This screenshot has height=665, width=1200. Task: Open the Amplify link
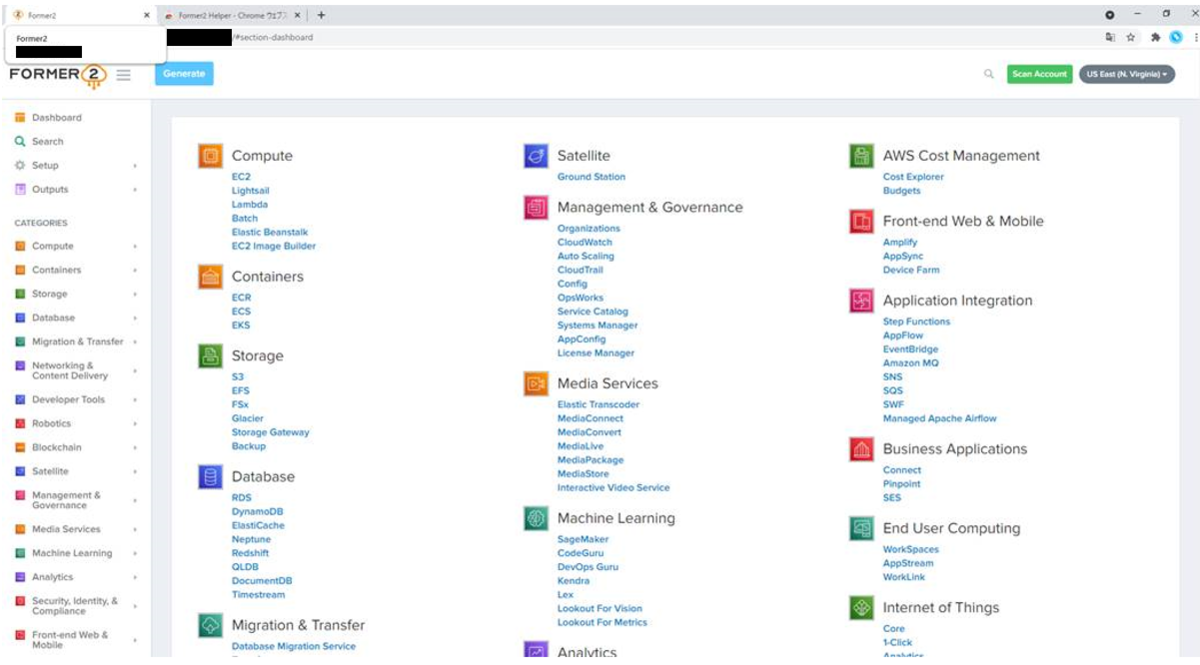click(x=900, y=243)
